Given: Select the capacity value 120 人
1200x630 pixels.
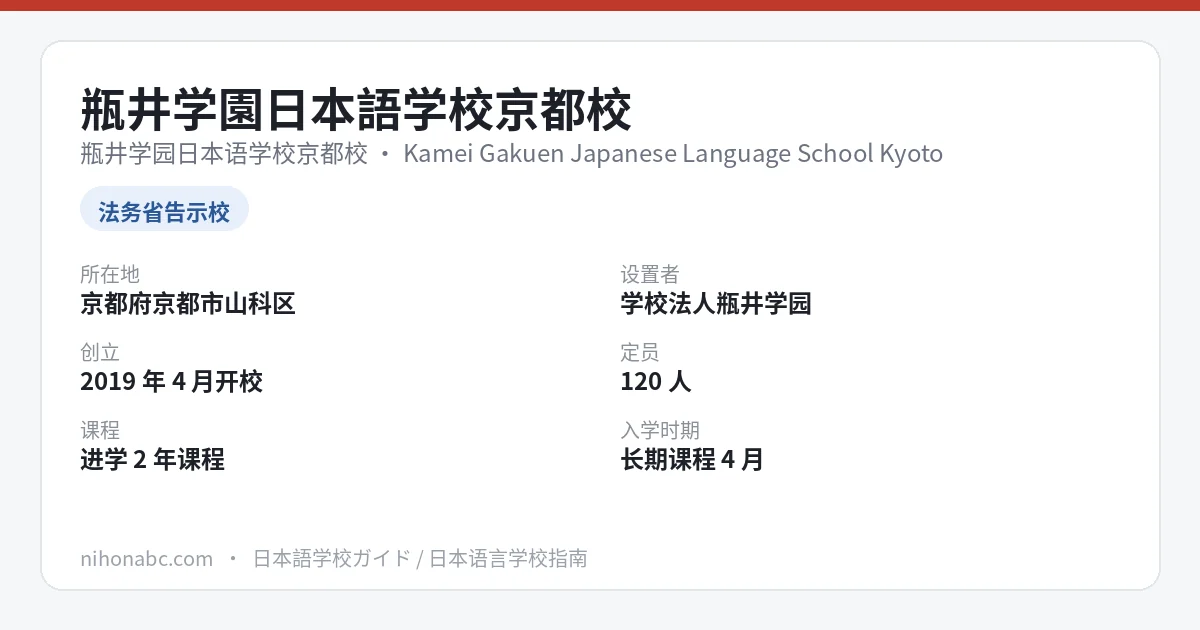Looking at the screenshot, I should pyautogui.click(x=656, y=381).
